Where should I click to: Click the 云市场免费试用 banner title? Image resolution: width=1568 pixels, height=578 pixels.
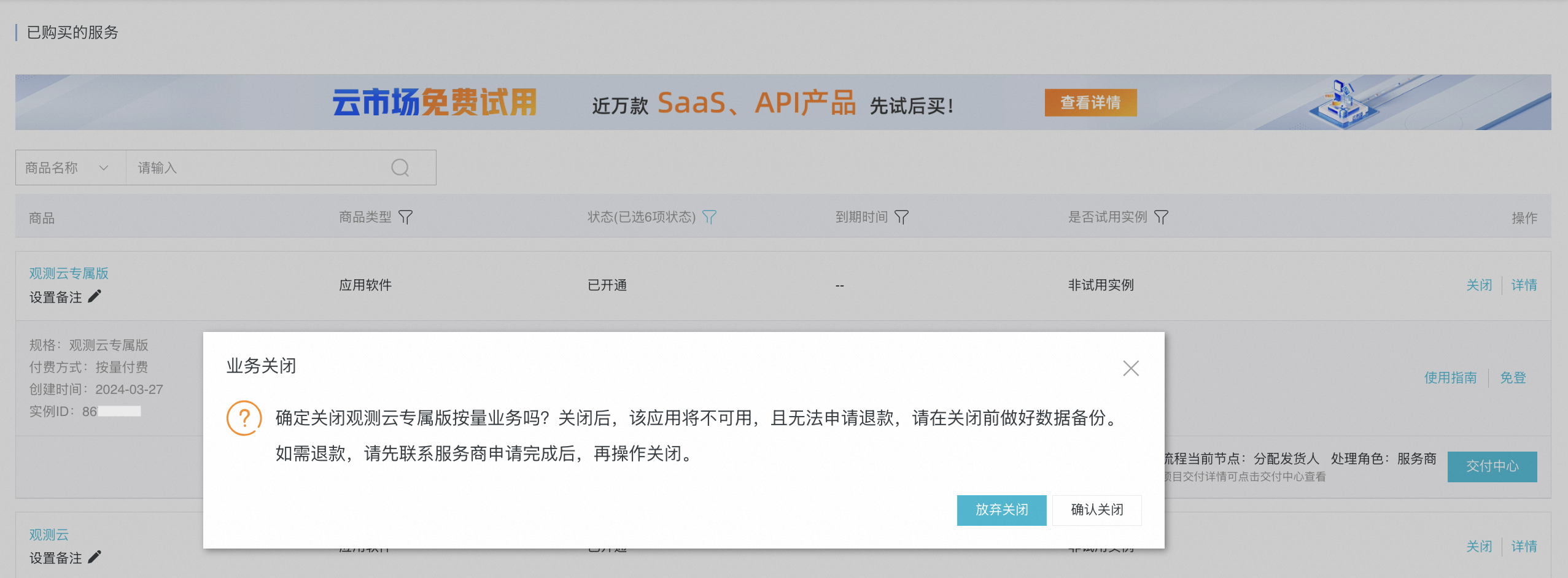point(435,102)
